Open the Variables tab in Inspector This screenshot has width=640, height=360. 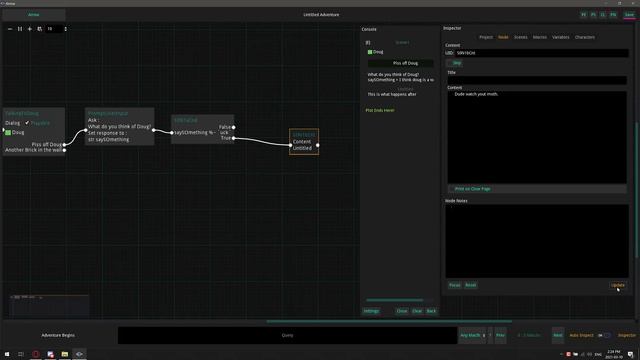click(560, 37)
